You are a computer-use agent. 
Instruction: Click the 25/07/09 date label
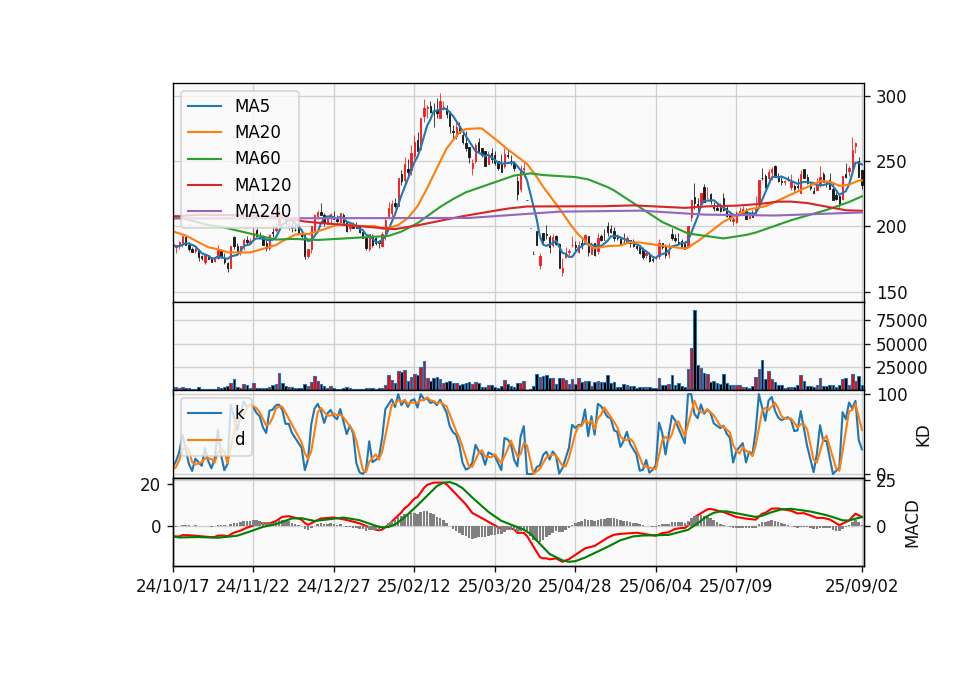[x=736, y=587]
